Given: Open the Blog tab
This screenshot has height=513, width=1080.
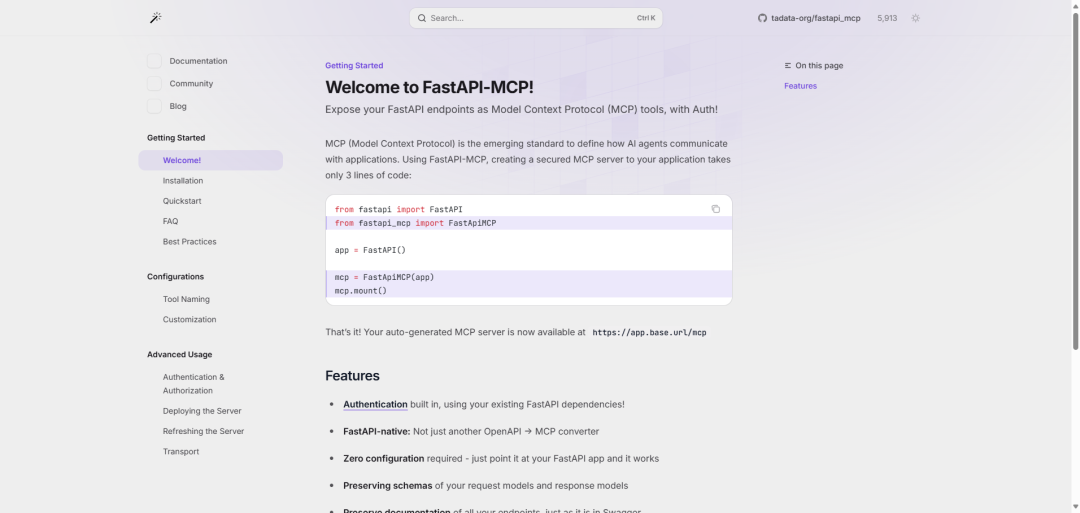Looking at the screenshot, I should 178,106.
